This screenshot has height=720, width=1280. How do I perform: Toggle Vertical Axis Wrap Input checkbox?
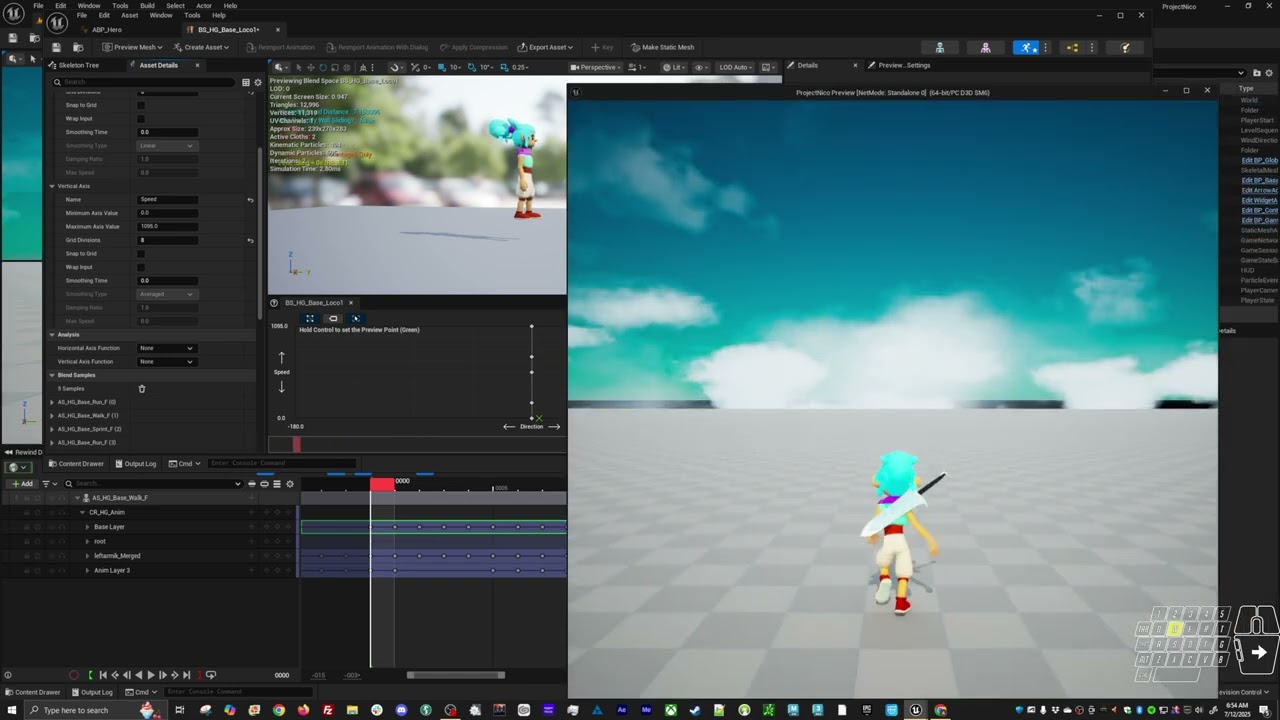[x=141, y=267]
